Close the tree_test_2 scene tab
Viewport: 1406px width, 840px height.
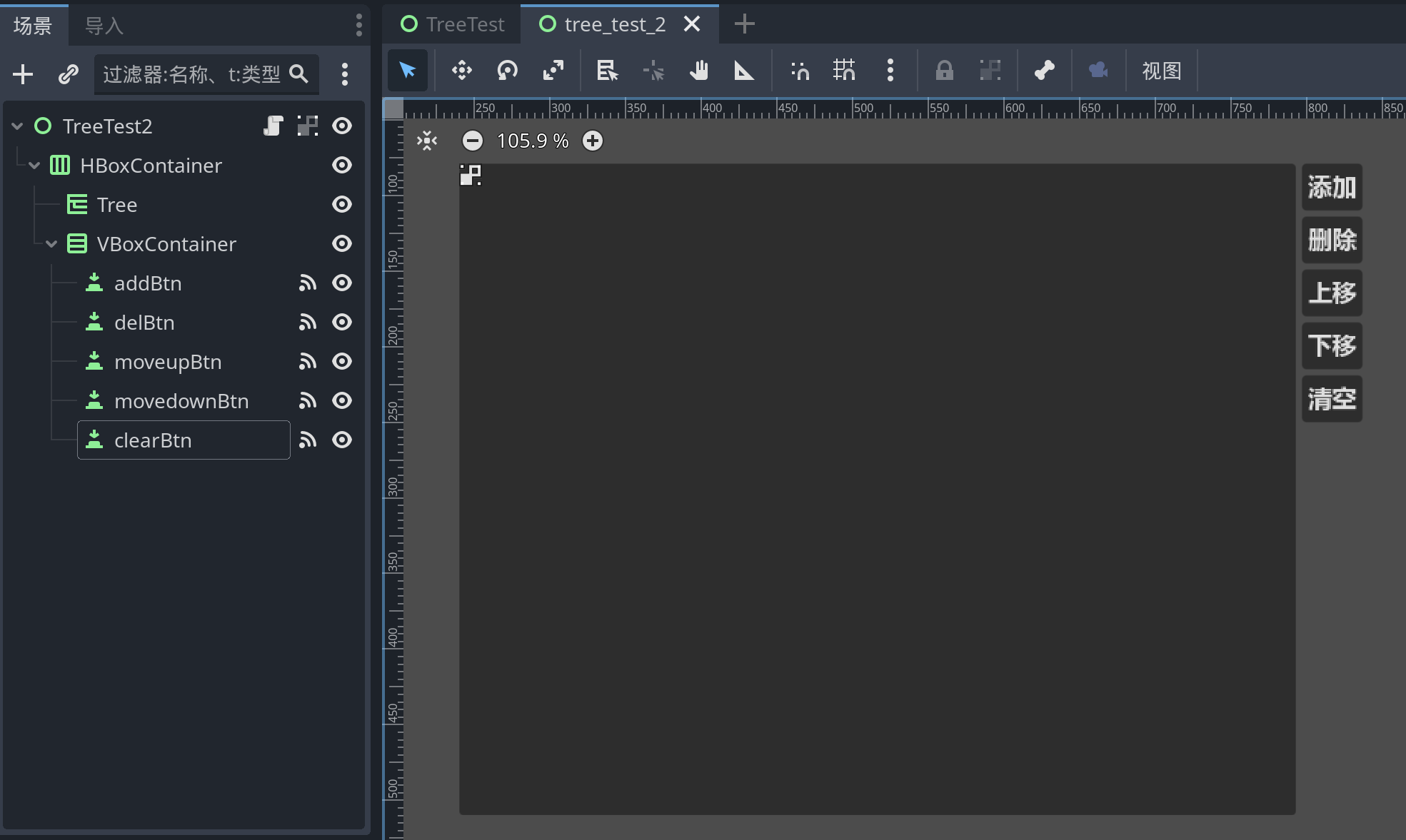pyautogui.click(x=692, y=24)
